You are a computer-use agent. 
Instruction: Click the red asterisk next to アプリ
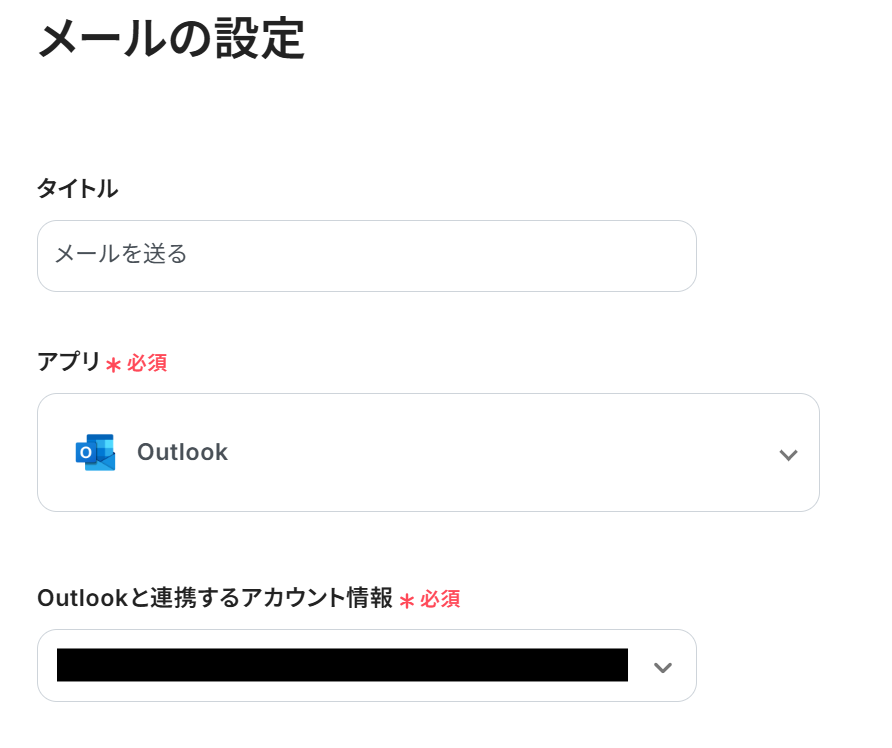click(113, 364)
